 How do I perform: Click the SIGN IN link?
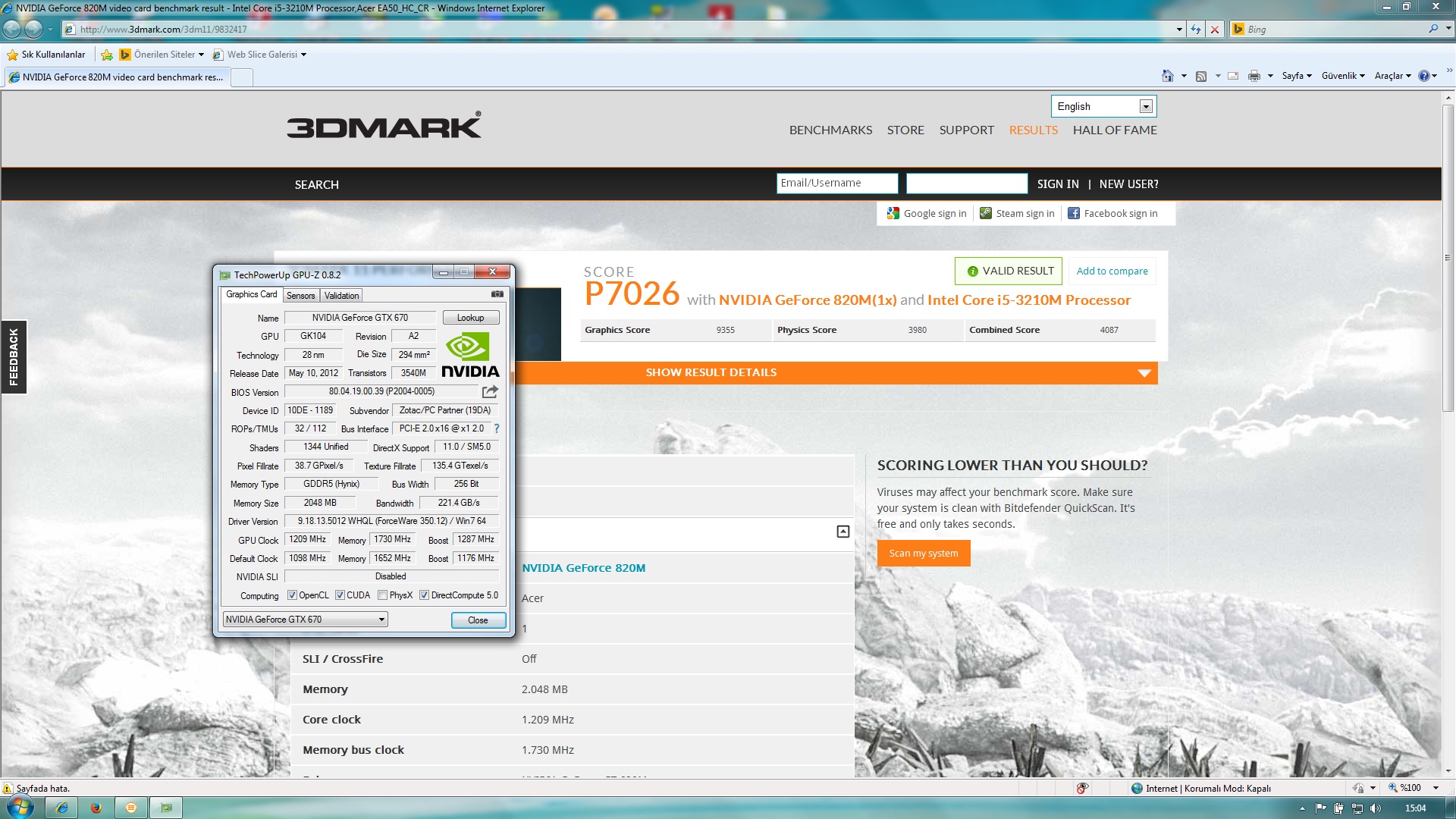click(1058, 184)
